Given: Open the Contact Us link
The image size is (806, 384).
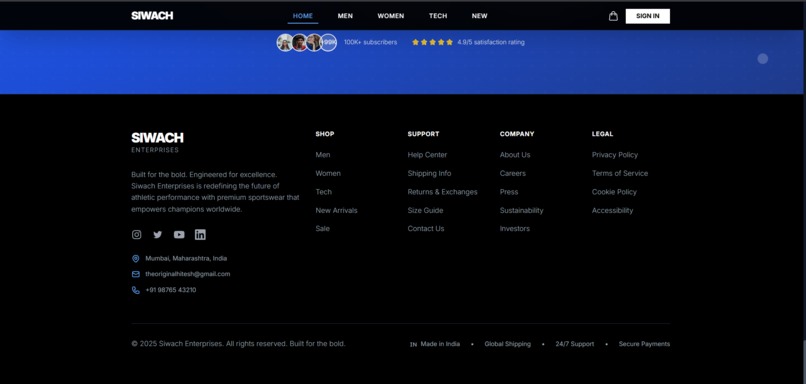Looking at the screenshot, I should pyautogui.click(x=426, y=228).
